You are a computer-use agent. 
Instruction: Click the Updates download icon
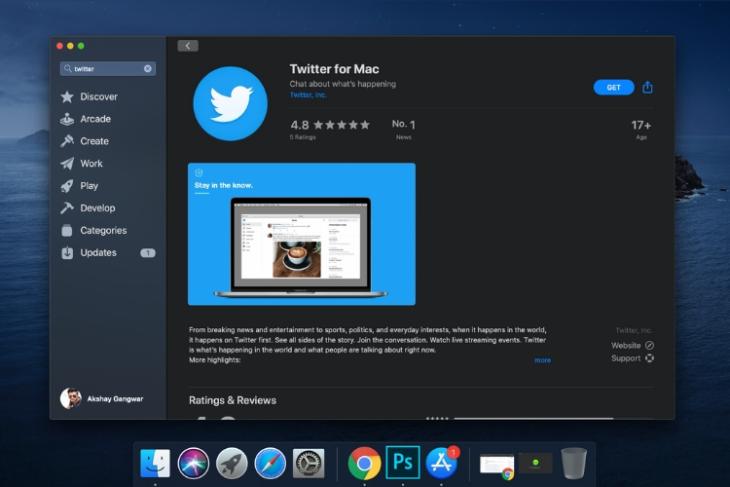tap(67, 253)
